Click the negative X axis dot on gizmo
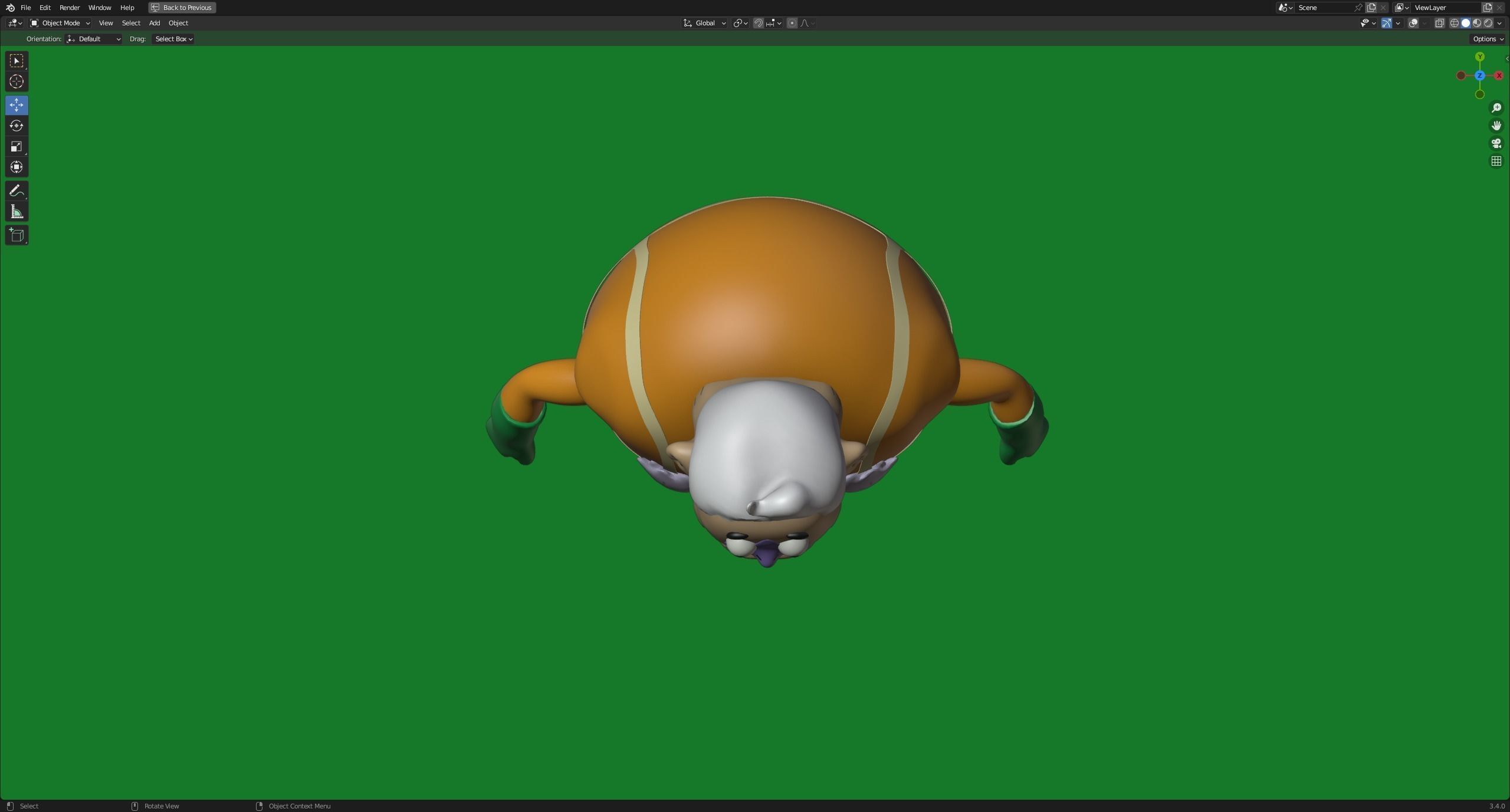The width and height of the screenshot is (1510, 812). (x=1460, y=75)
